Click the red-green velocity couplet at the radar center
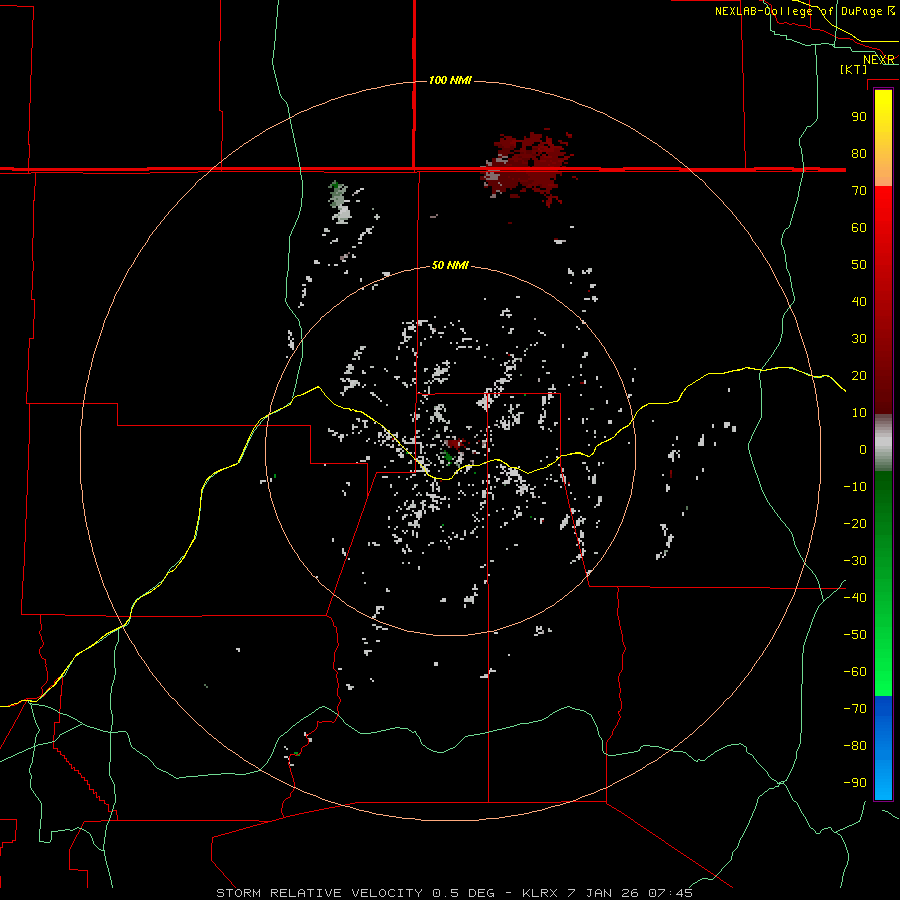 453,451
